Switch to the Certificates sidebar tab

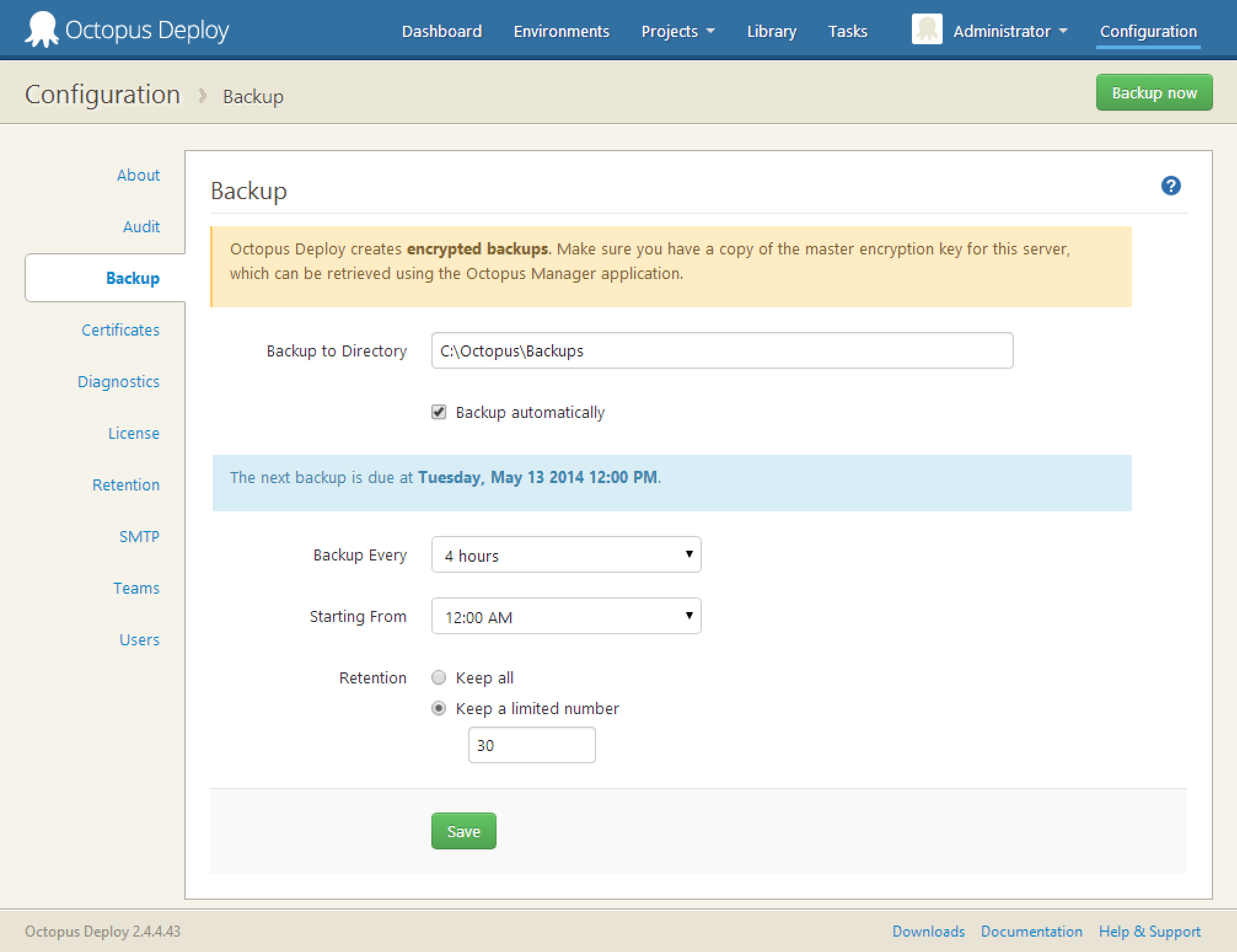pos(120,330)
